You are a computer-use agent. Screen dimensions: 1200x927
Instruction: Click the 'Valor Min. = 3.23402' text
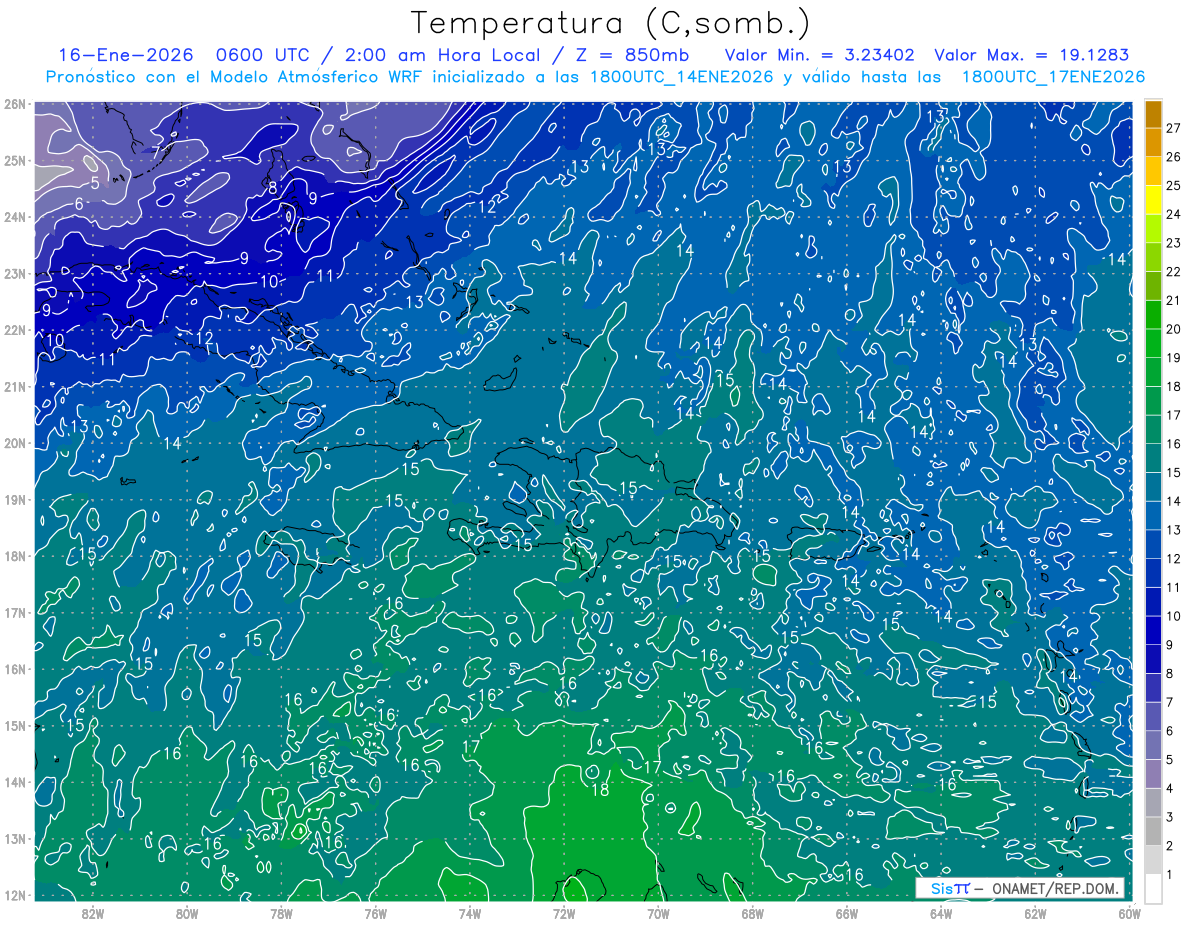click(x=819, y=55)
